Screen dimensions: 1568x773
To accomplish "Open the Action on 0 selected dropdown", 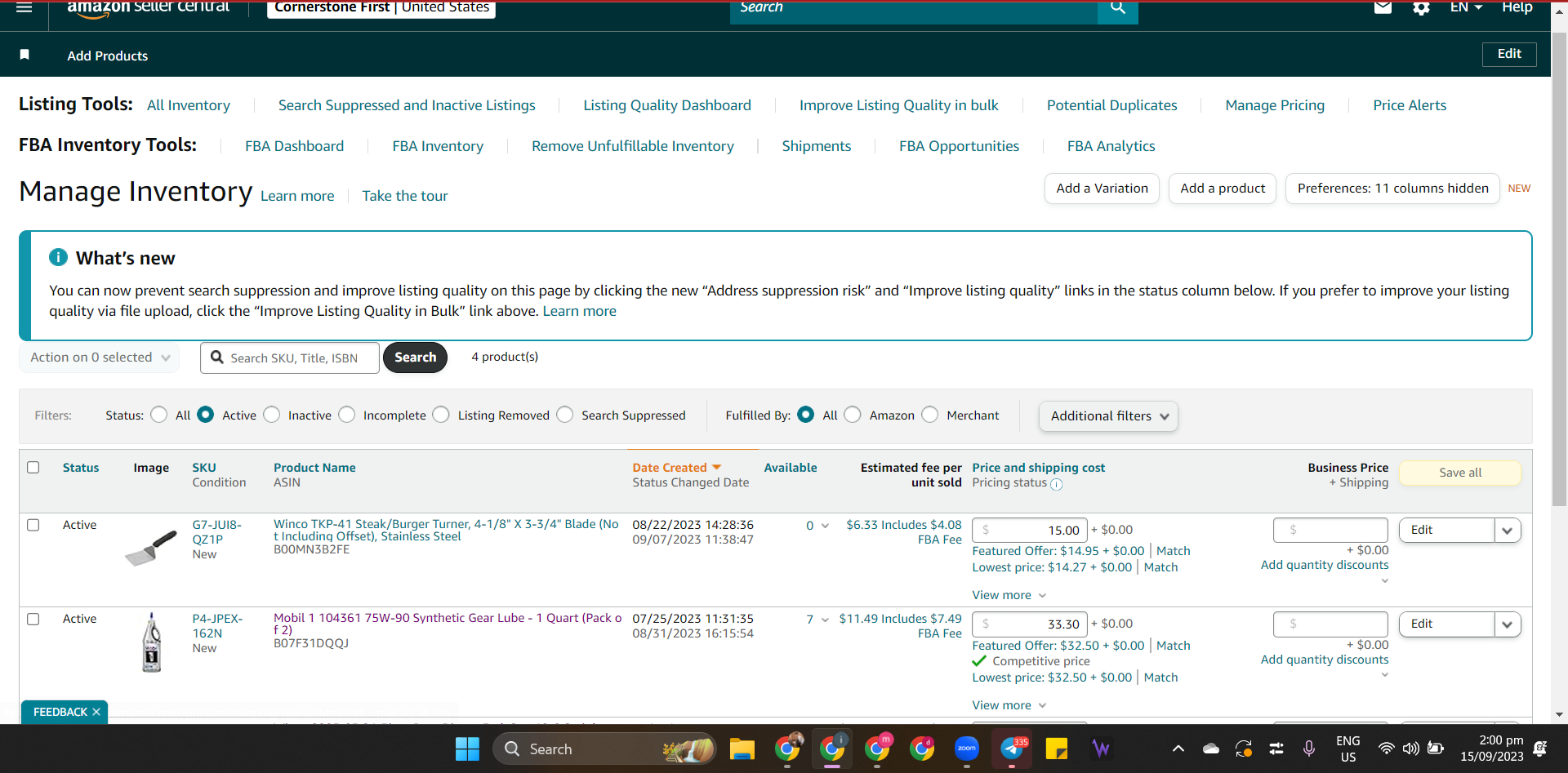I will click(99, 358).
